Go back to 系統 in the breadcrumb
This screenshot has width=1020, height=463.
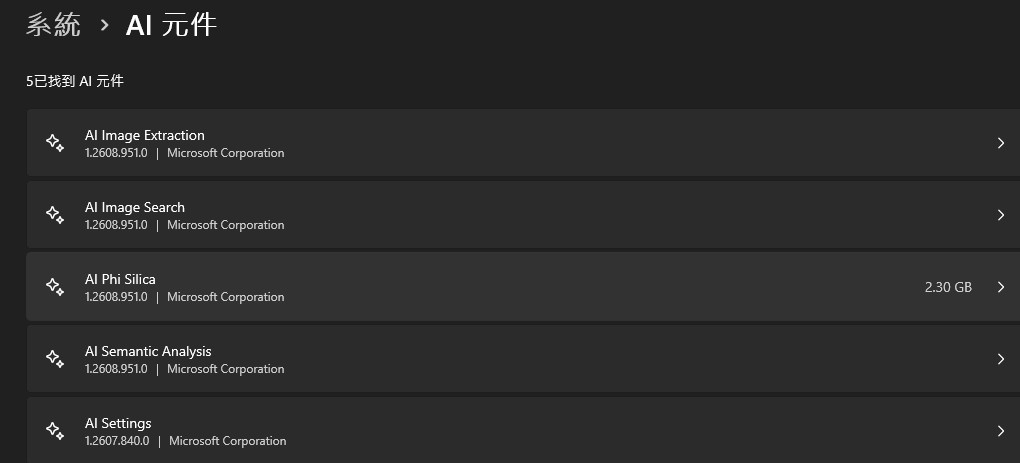point(53,25)
